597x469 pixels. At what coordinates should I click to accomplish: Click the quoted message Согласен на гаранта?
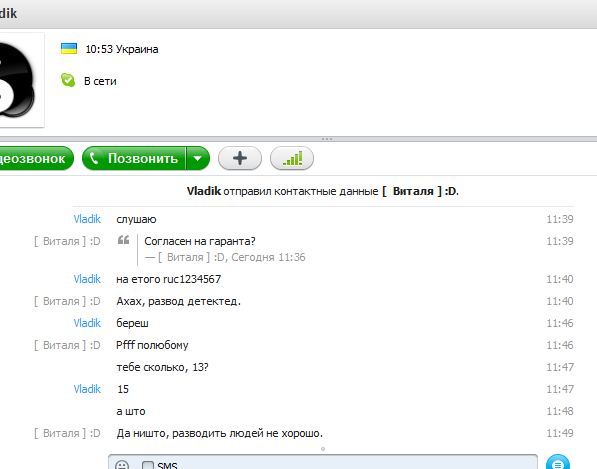point(200,241)
